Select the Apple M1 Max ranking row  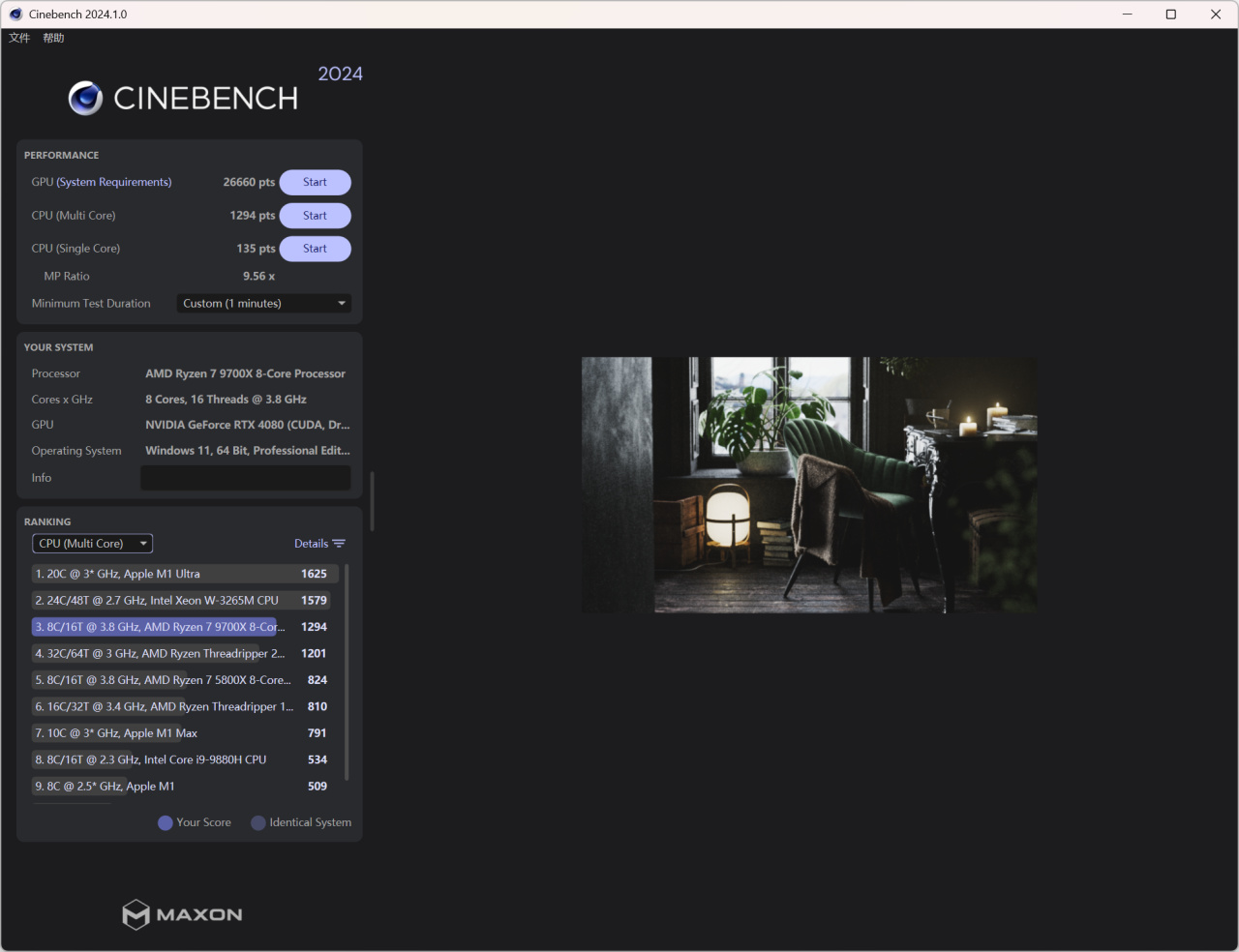click(185, 733)
